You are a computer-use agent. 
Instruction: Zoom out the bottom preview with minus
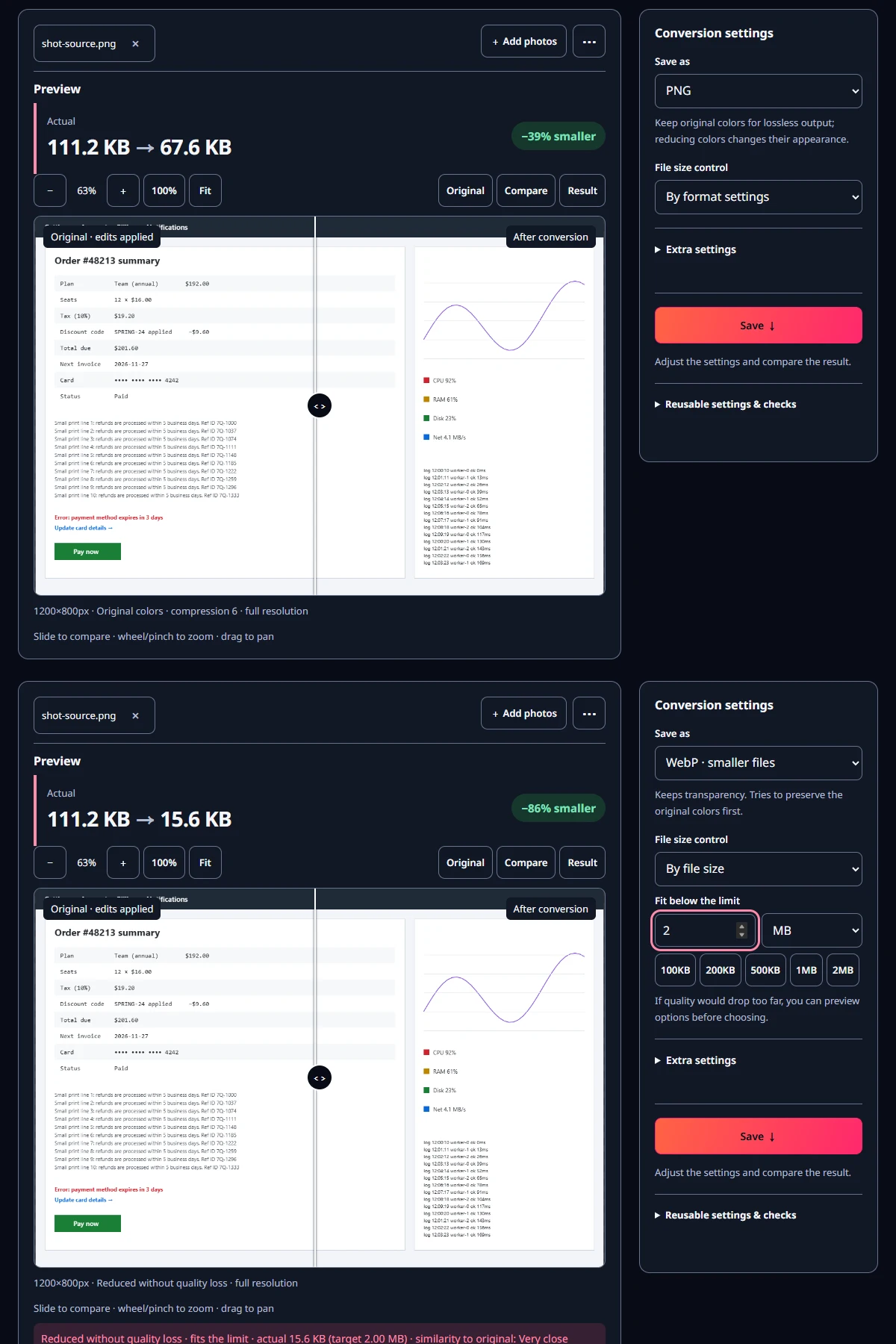(x=50, y=863)
